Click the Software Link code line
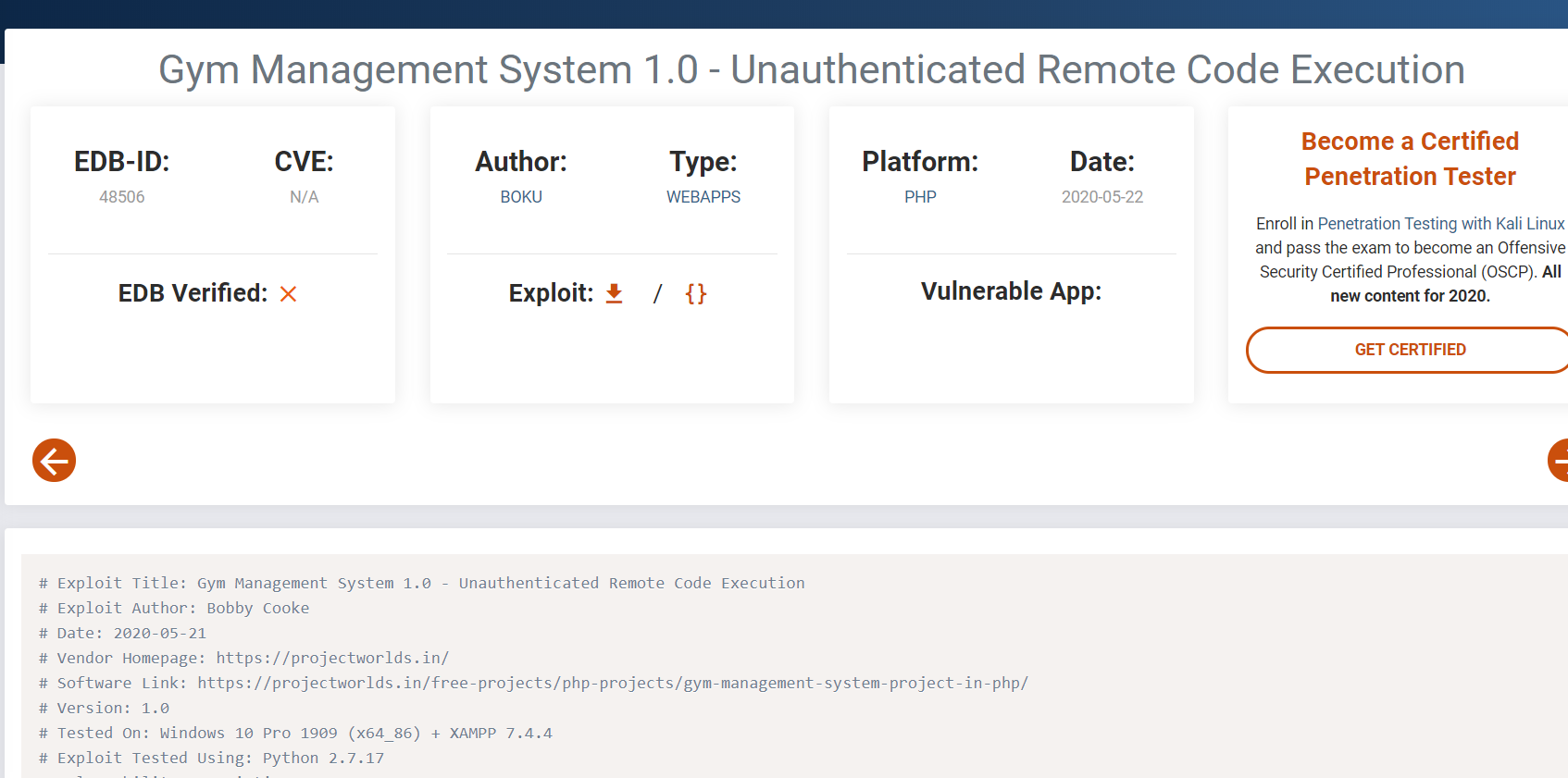The height and width of the screenshot is (778, 1568). pyautogui.click(x=534, y=683)
